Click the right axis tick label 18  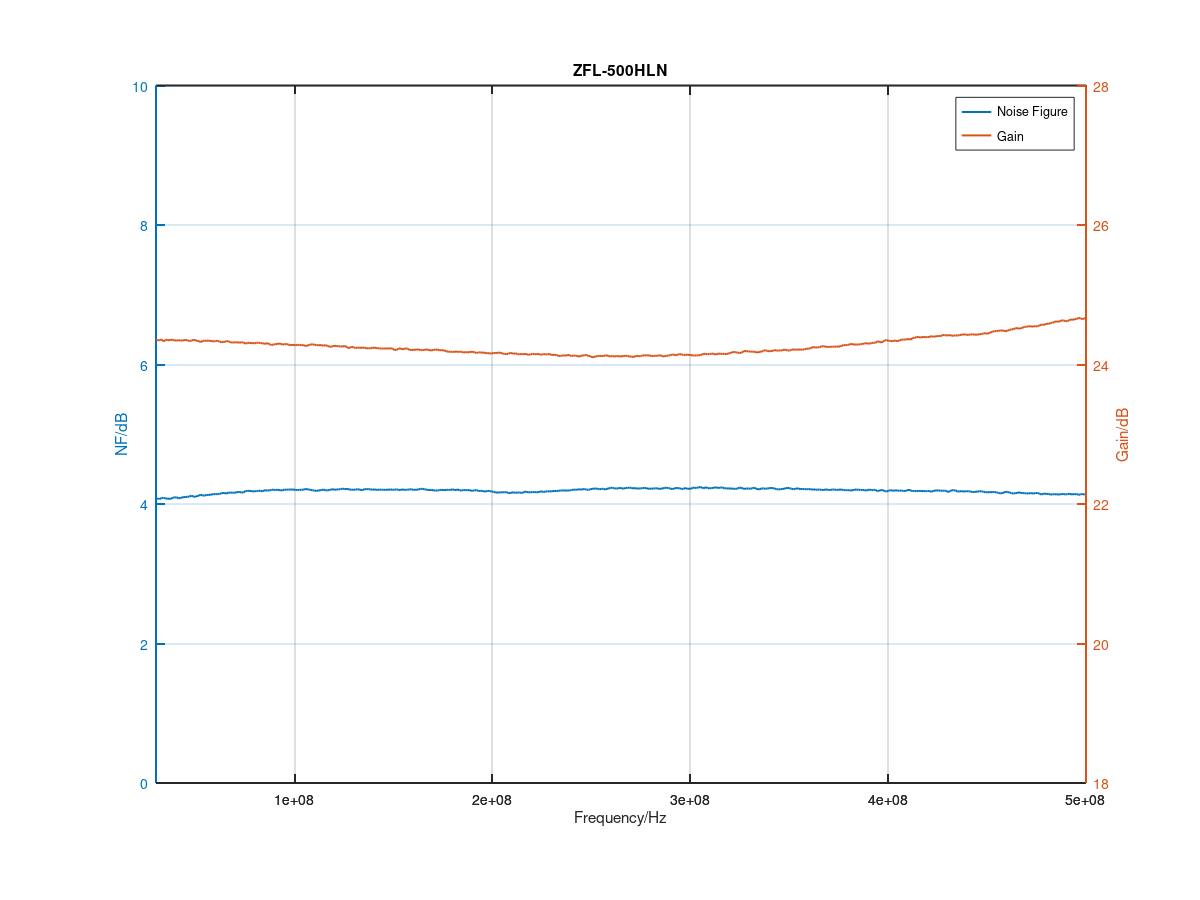pyautogui.click(x=1101, y=784)
